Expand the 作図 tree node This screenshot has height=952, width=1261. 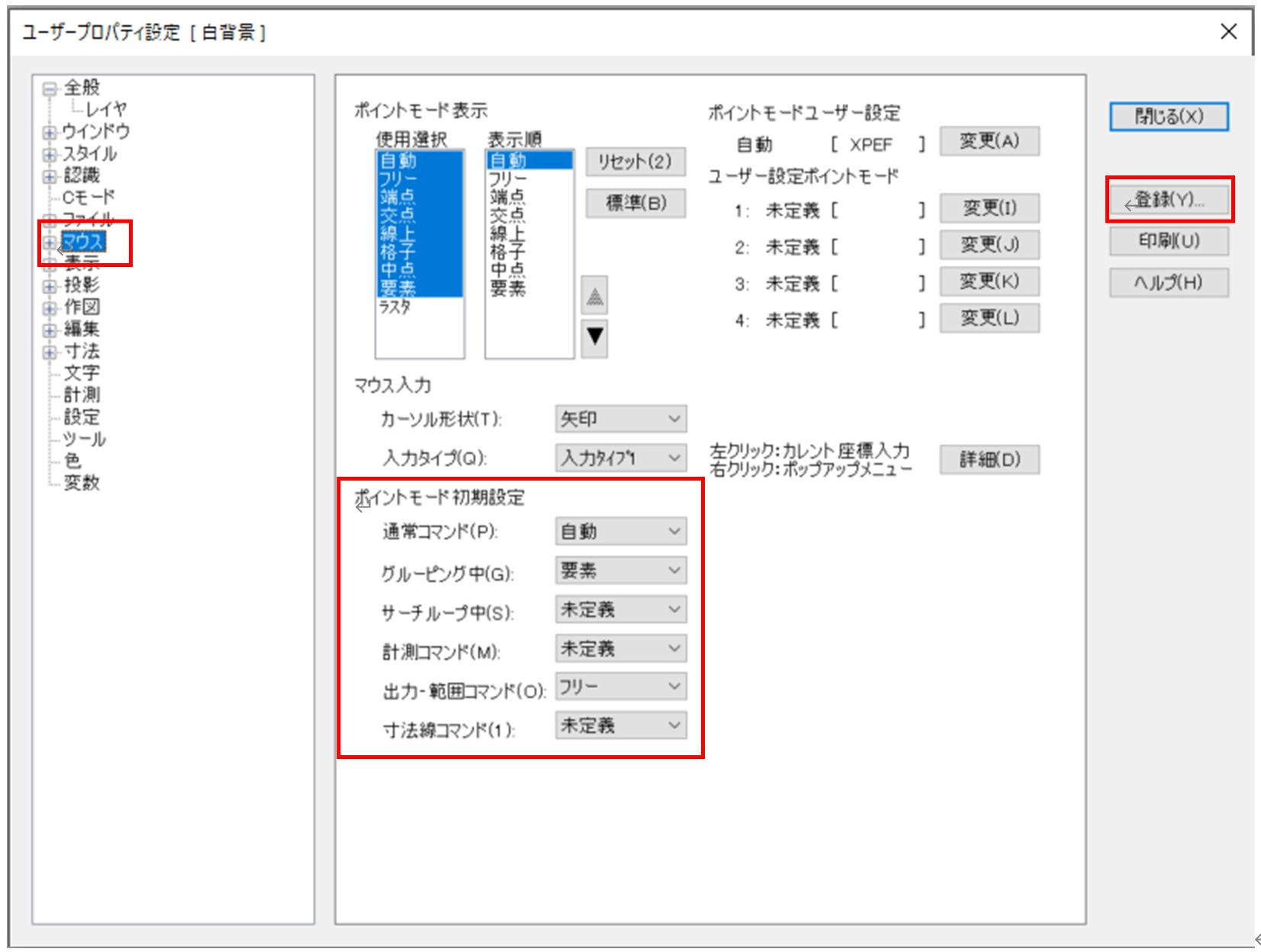(x=49, y=308)
